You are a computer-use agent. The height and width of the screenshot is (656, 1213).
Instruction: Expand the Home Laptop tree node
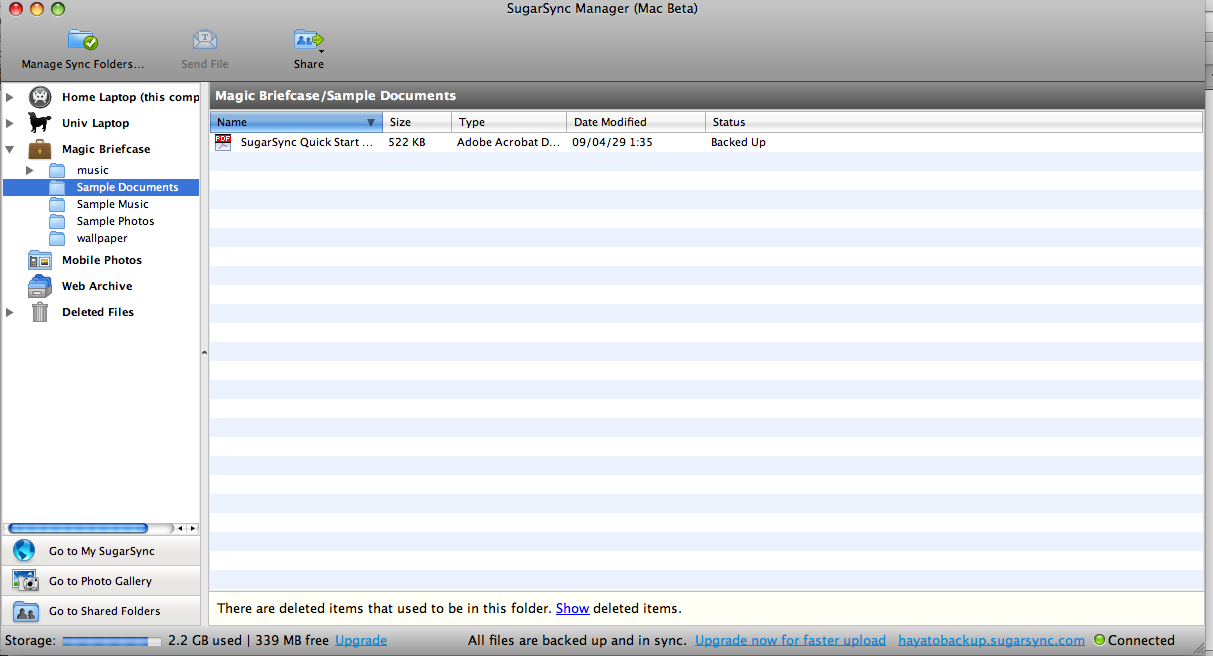[10, 97]
